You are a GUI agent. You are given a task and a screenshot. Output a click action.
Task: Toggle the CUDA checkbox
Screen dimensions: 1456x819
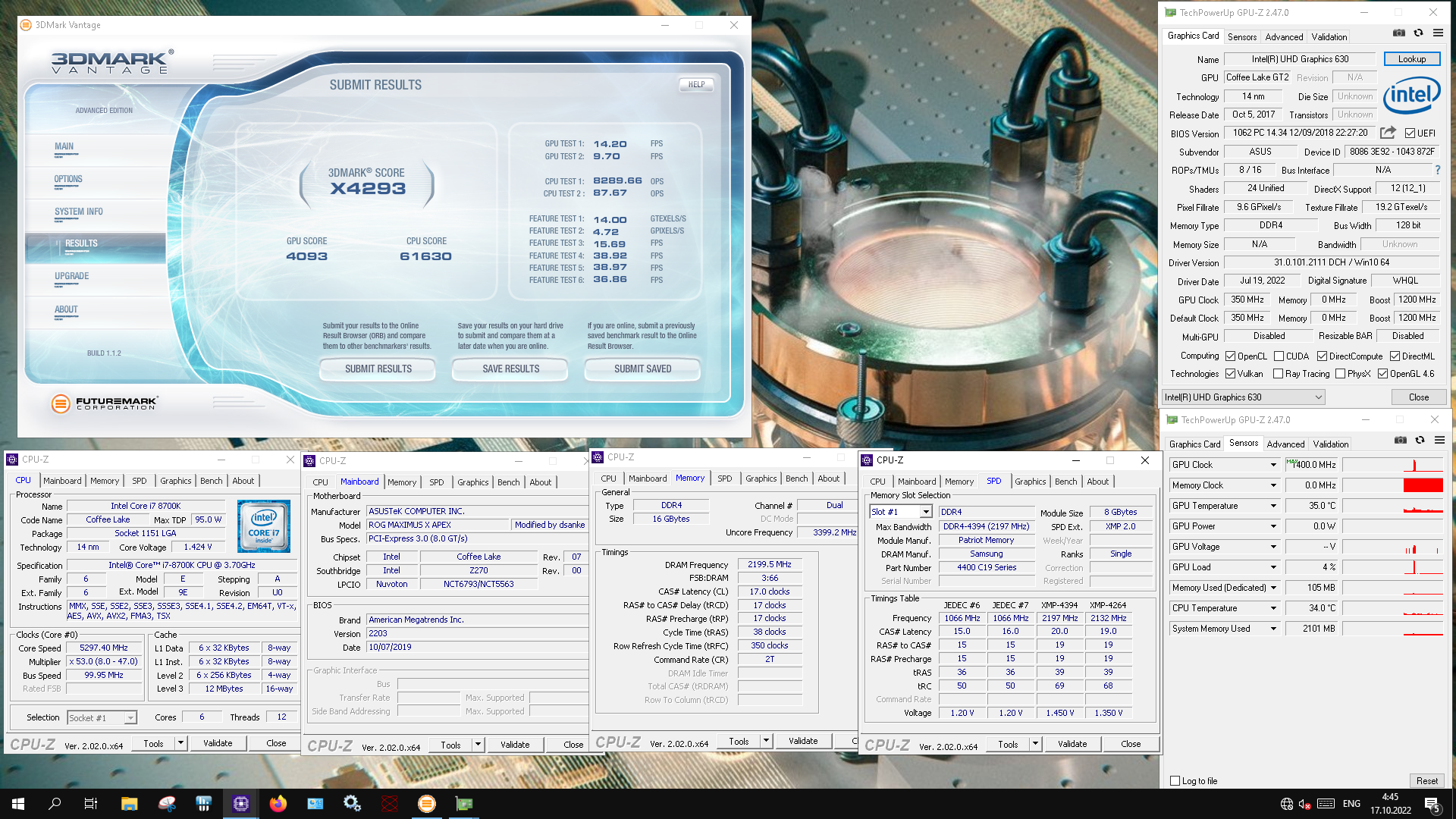click(1279, 356)
